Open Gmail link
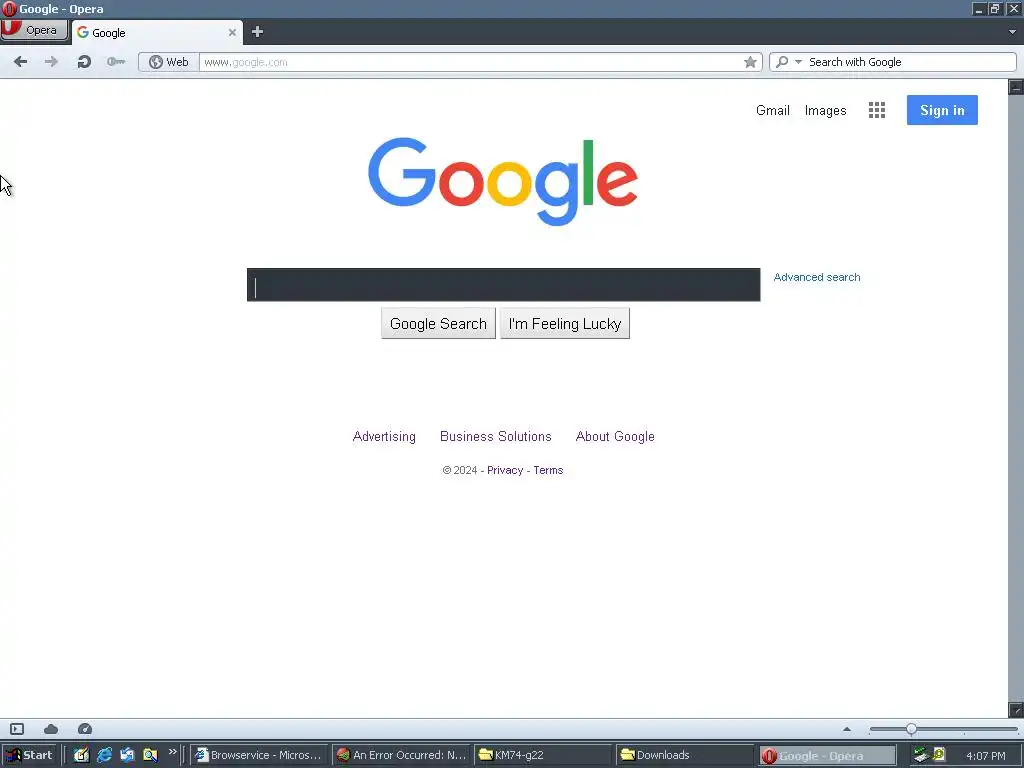 773,110
